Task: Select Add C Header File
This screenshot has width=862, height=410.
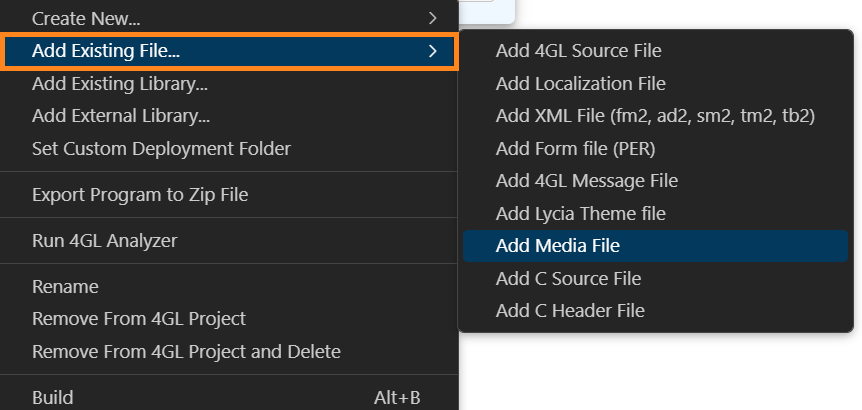Action: point(570,311)
